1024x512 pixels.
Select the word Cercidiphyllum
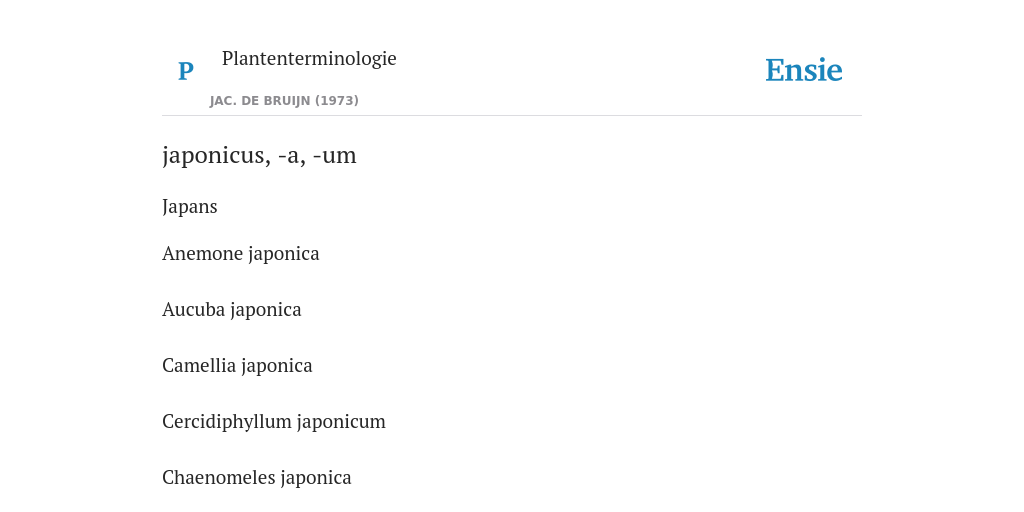pos(227,422)
